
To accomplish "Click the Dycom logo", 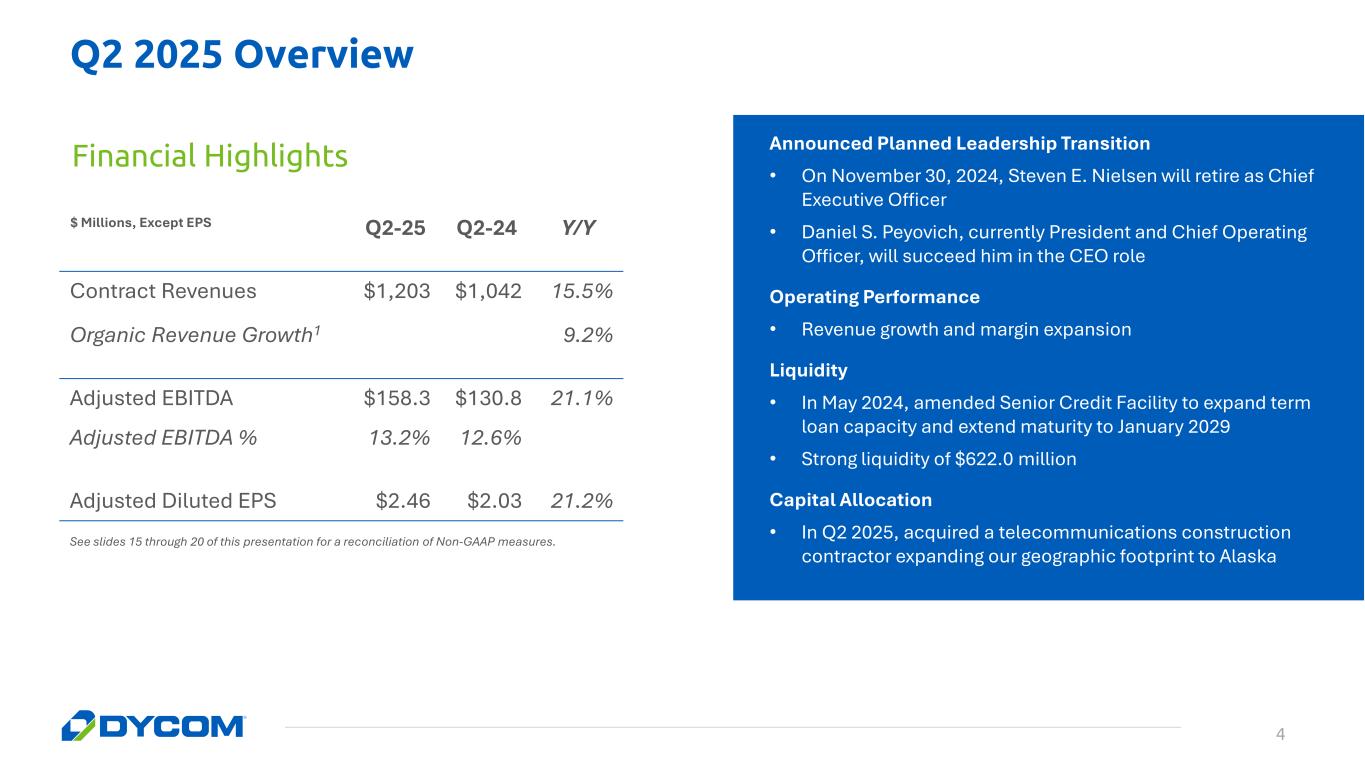I will (153, 725).
